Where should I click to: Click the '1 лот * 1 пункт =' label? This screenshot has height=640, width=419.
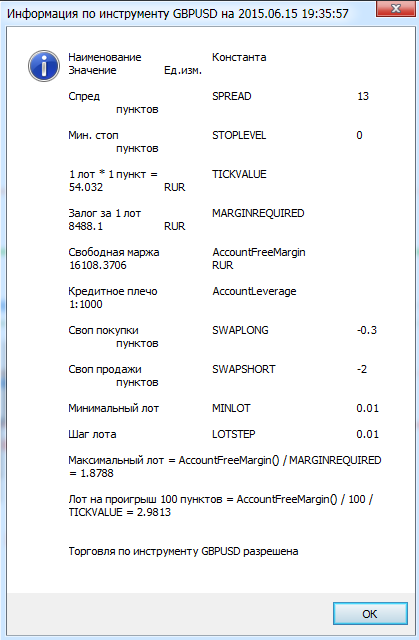[113, 174]
